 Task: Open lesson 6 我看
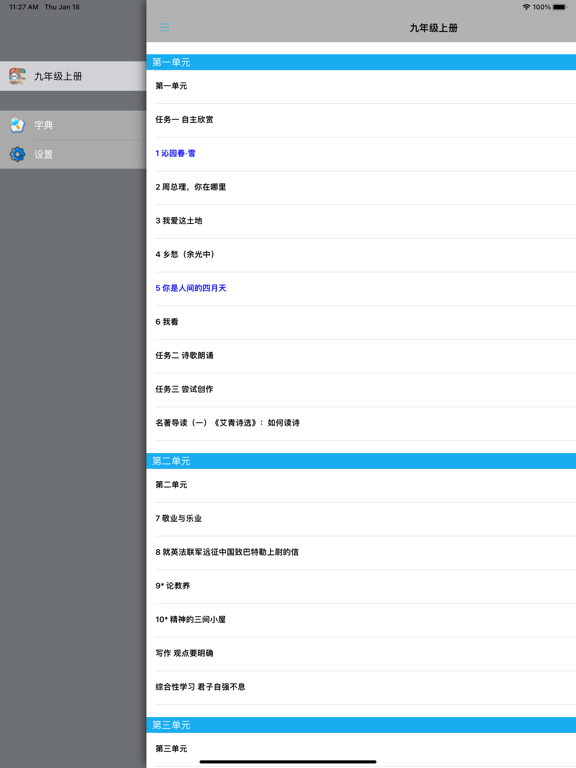361,322
